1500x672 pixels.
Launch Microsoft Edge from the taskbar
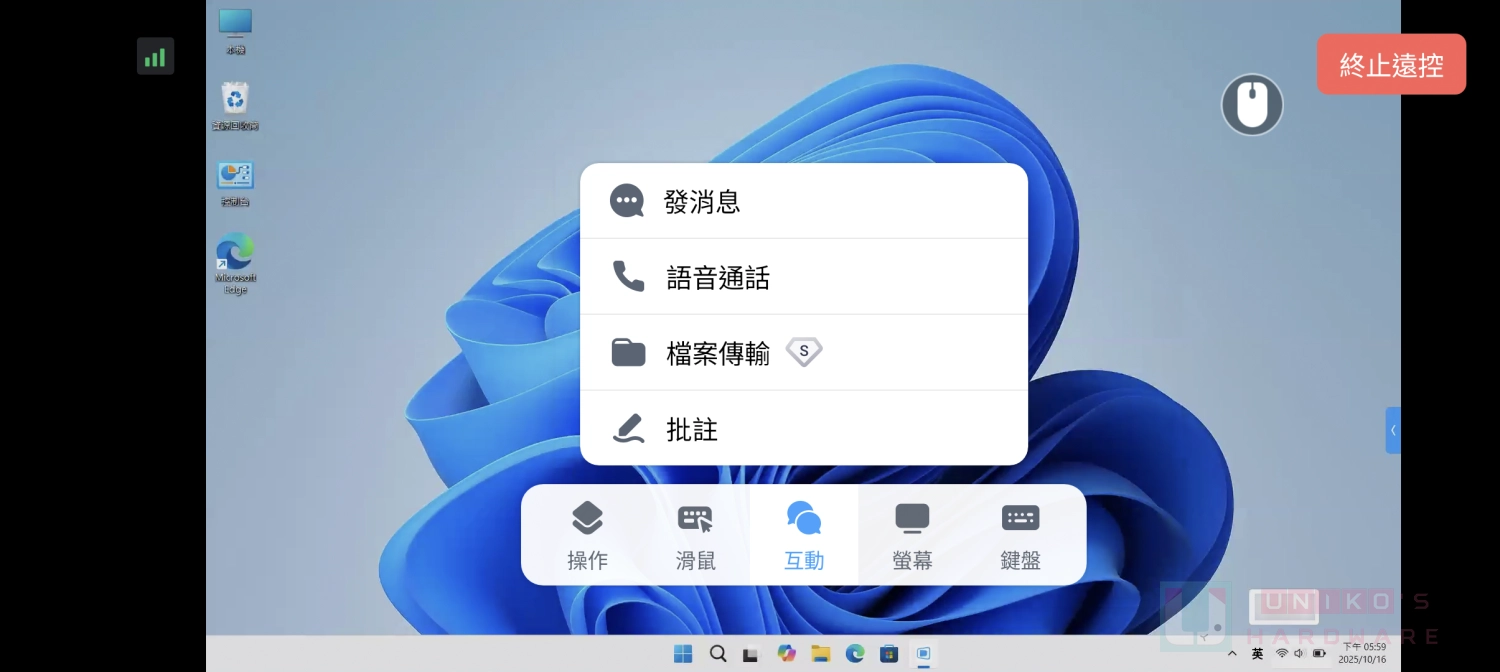854,653
